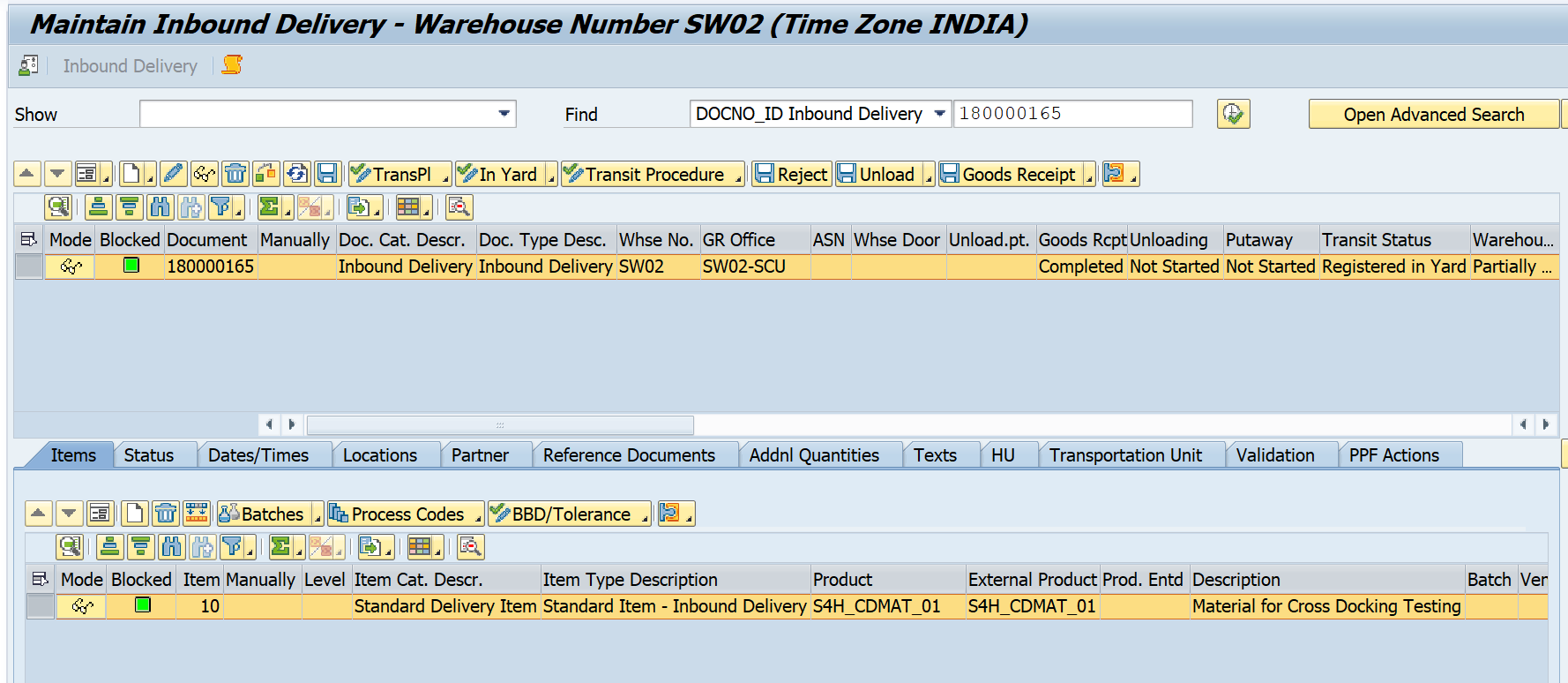1568x683 pixels.
Task: Switch to the Reference Documents tab
Action: (x=629, y=455)
